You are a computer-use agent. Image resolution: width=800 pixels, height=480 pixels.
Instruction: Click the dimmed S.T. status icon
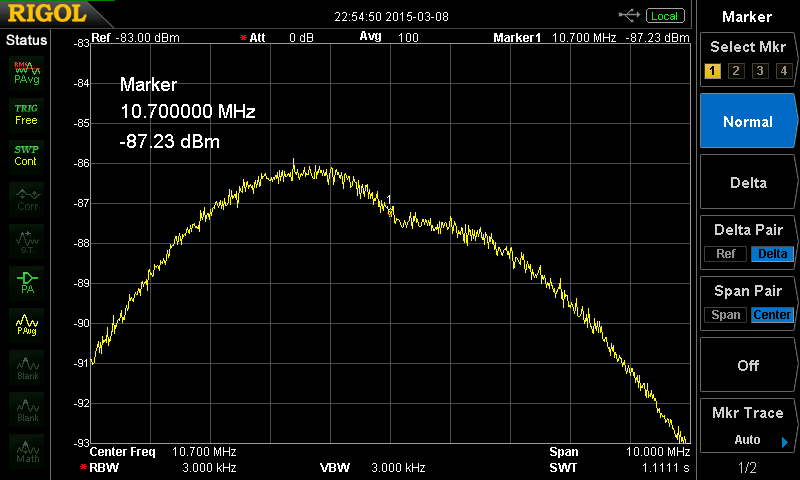[27, 241]
